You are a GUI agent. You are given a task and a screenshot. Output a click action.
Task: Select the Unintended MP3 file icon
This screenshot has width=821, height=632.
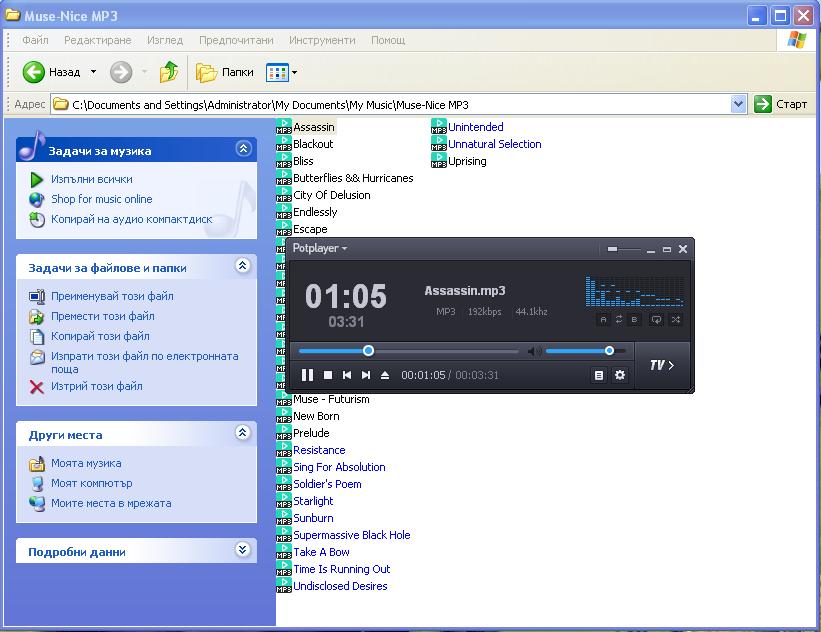click(x=439, y=127)
